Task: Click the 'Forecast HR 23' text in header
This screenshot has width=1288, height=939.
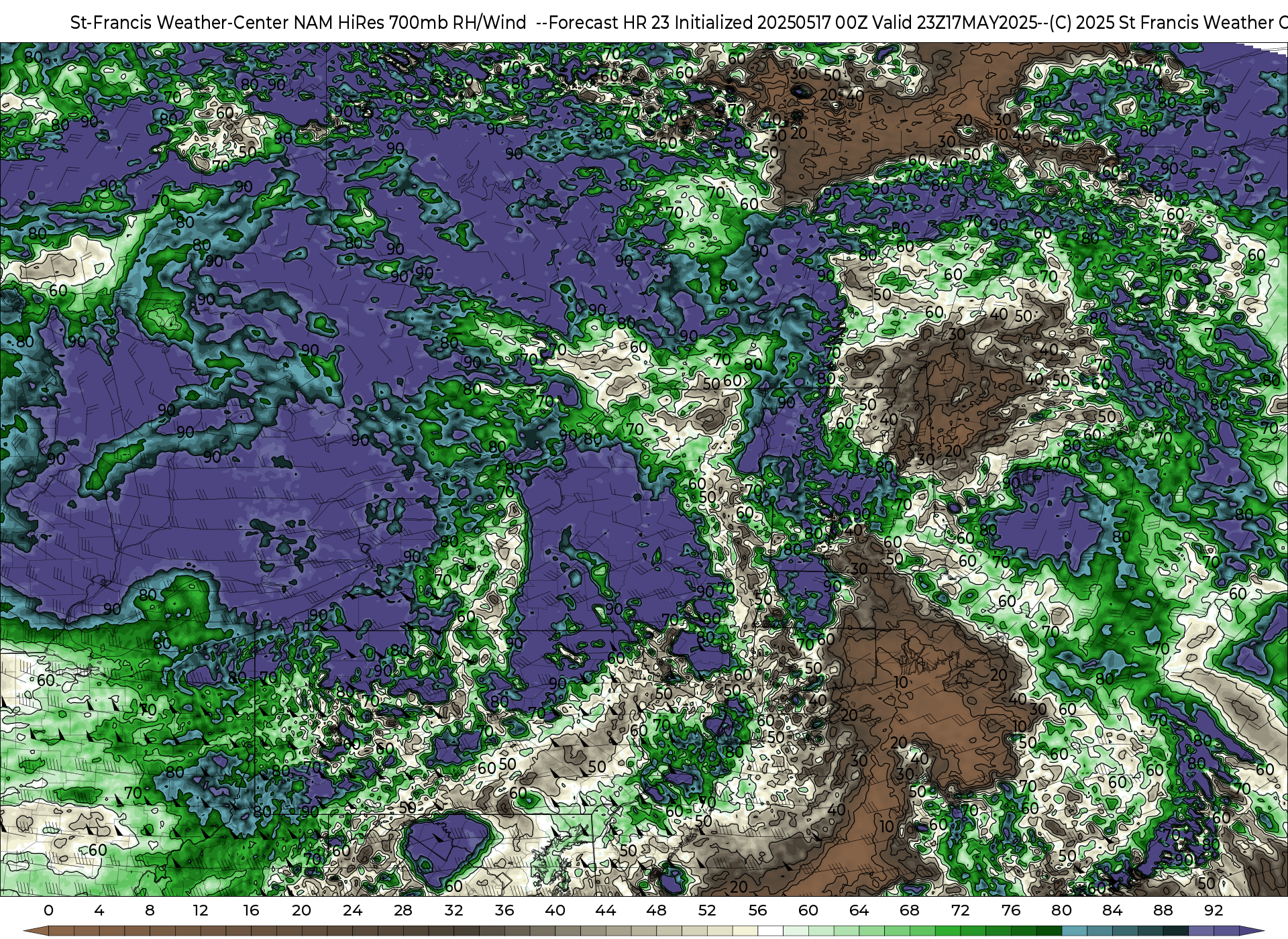Action: click(609, 23)
